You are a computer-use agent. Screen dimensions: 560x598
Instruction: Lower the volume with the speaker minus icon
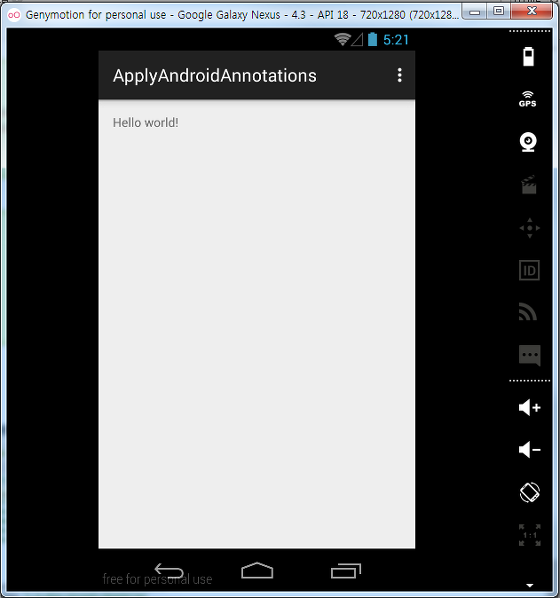click(x=530, y=450)
